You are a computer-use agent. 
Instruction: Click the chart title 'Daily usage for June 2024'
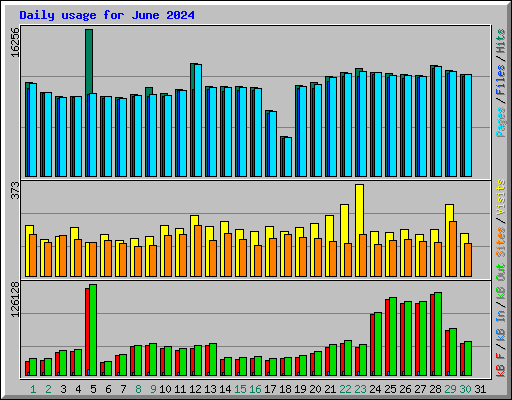pyautogui.click(x=107, y=15)
